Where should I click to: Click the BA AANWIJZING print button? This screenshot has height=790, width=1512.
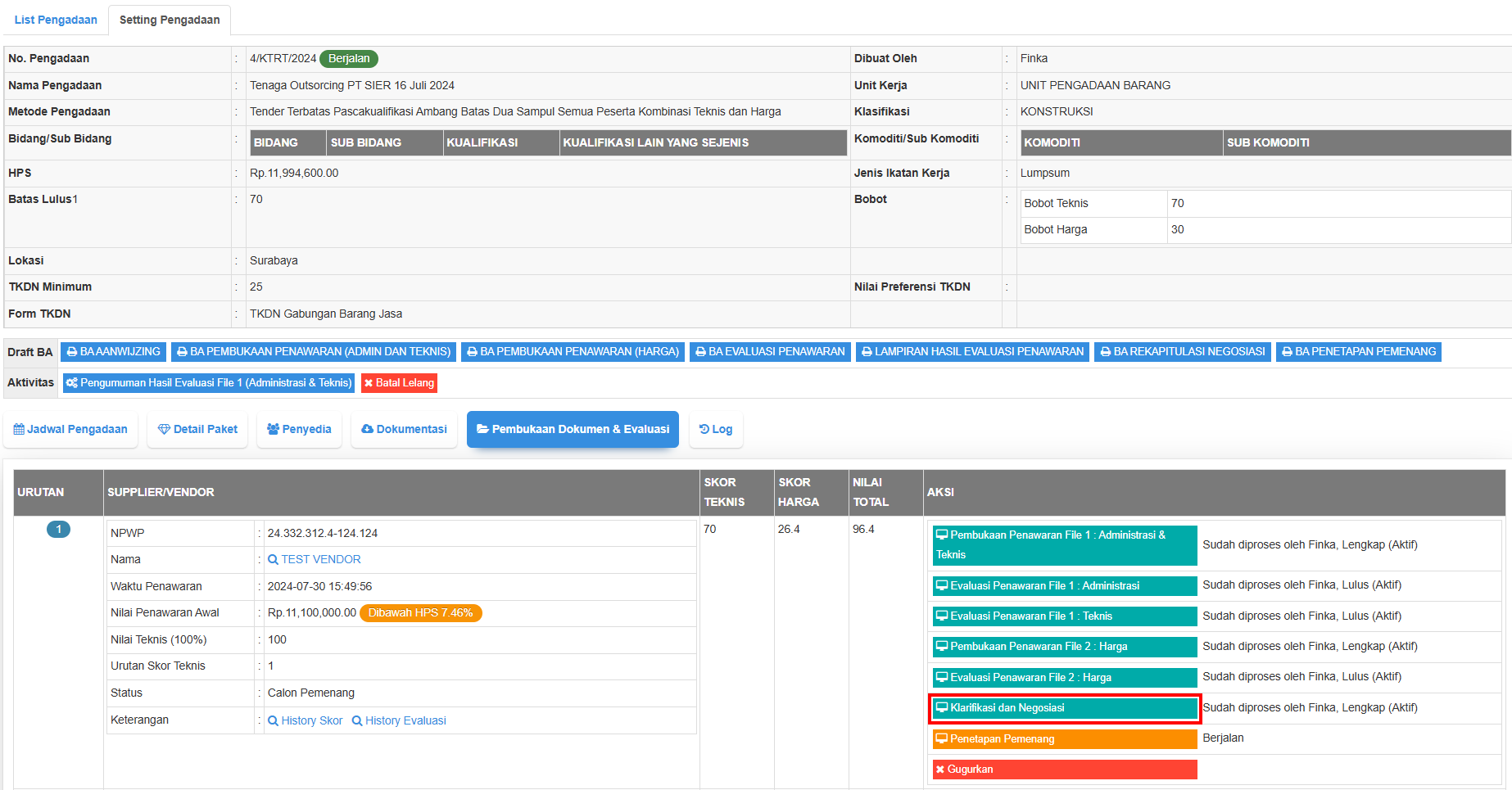[x=113, y=352]
